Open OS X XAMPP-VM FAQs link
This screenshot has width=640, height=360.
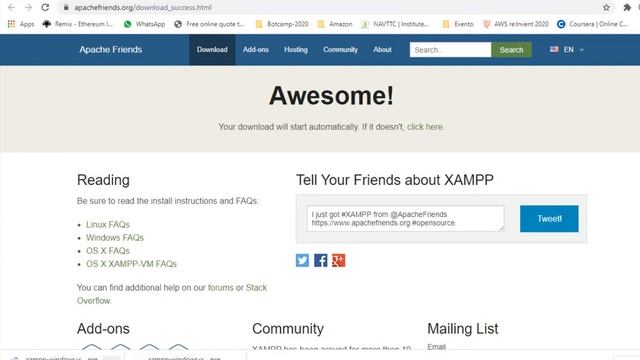(x=131, y=264)
